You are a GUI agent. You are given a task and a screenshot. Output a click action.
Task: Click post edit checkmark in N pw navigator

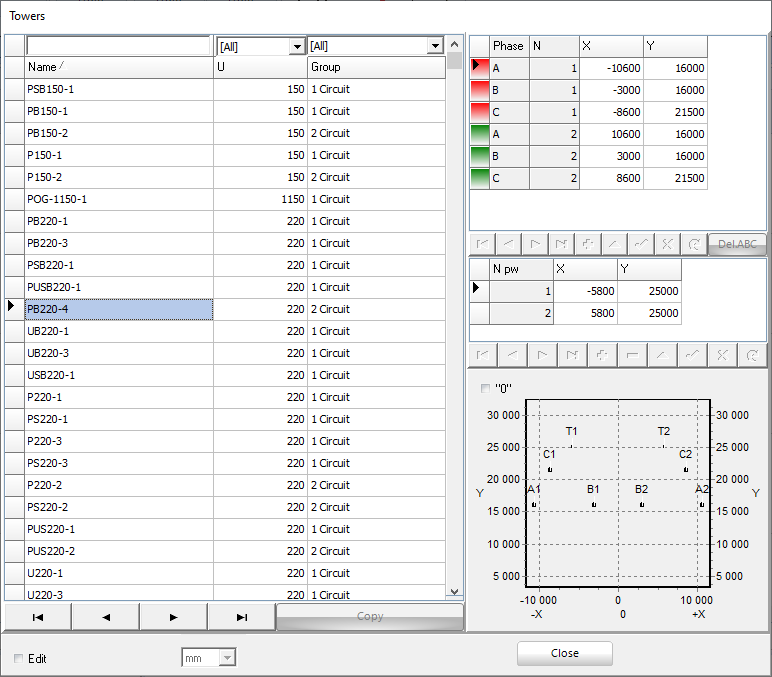(692, 355)
